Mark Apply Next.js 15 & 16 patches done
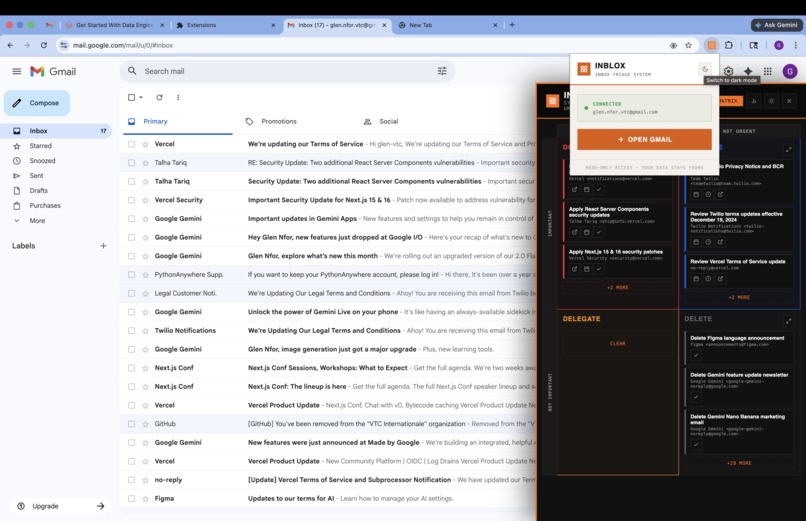Screen dimensions: 806x521 tap(599, 269)
